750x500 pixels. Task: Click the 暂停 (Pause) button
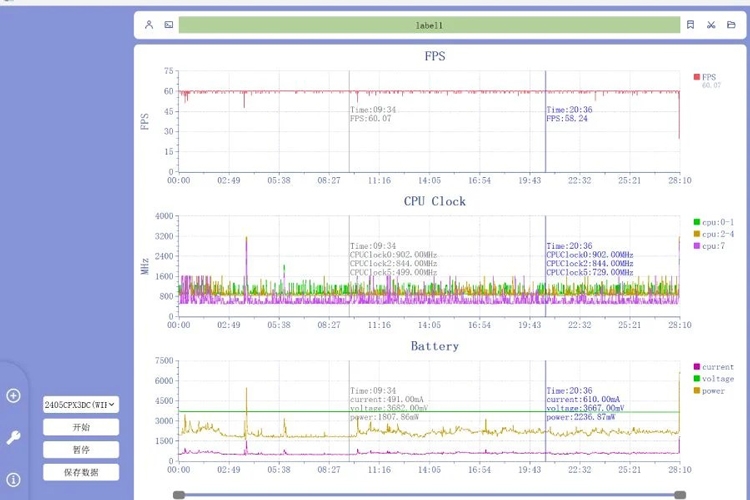80,450
